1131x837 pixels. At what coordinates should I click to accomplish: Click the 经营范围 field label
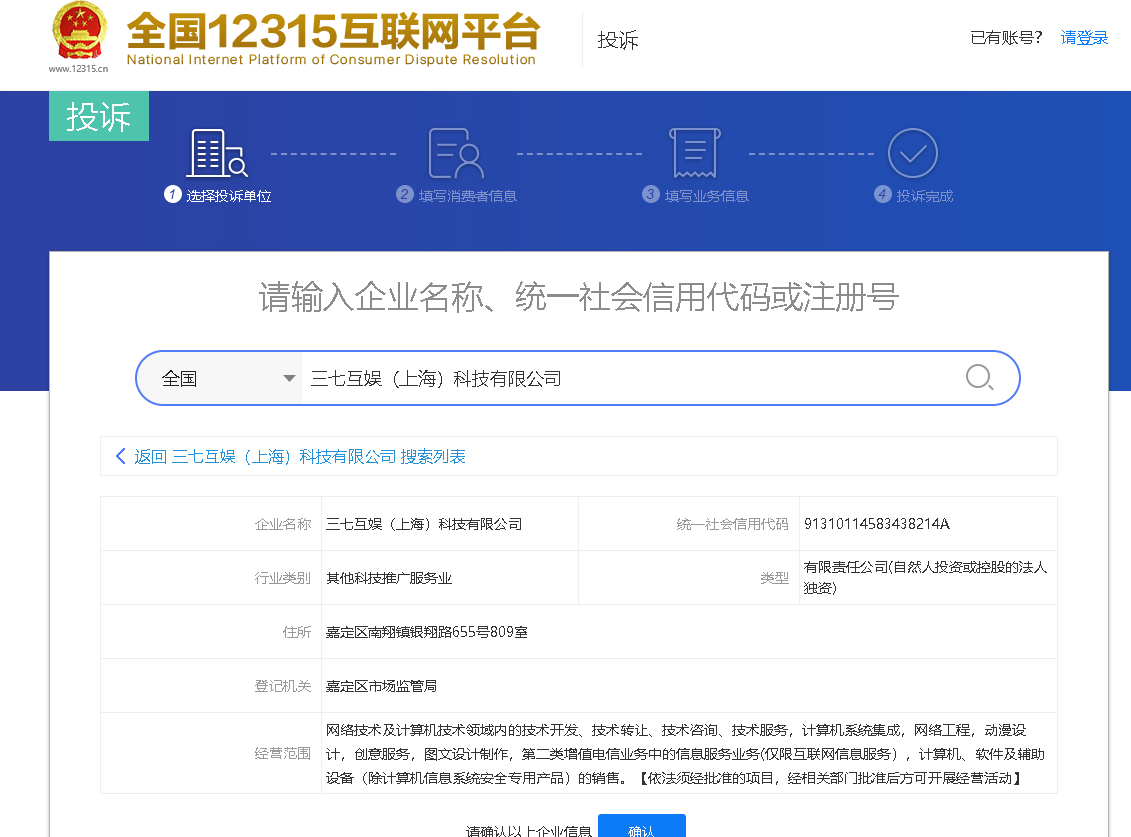point(283,753)
